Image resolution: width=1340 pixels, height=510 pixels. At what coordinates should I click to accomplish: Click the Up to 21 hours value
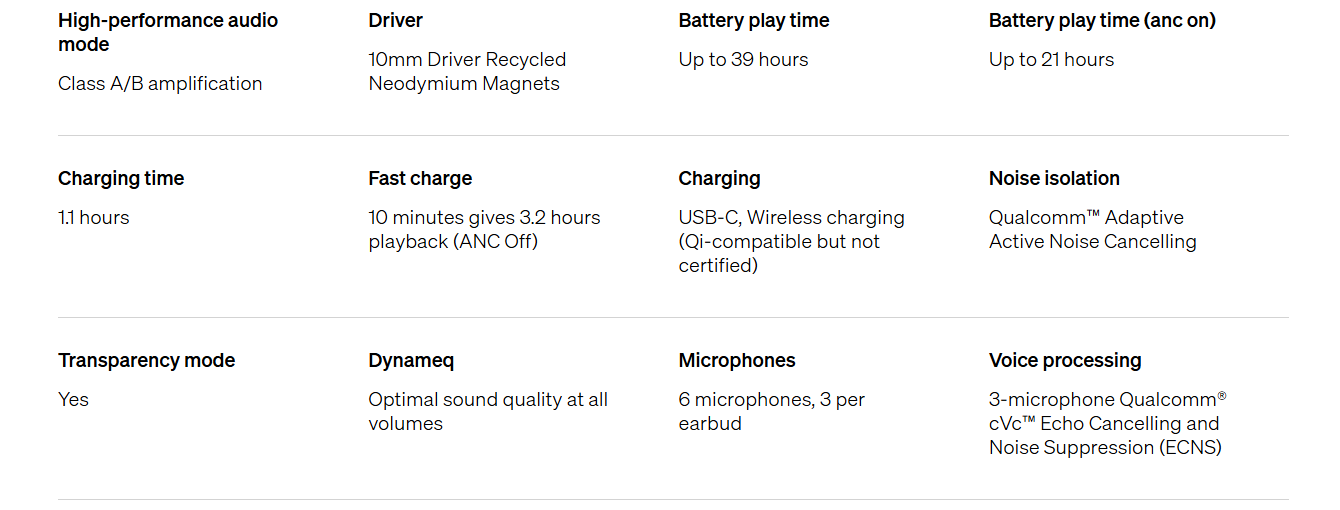(1051, 59)
